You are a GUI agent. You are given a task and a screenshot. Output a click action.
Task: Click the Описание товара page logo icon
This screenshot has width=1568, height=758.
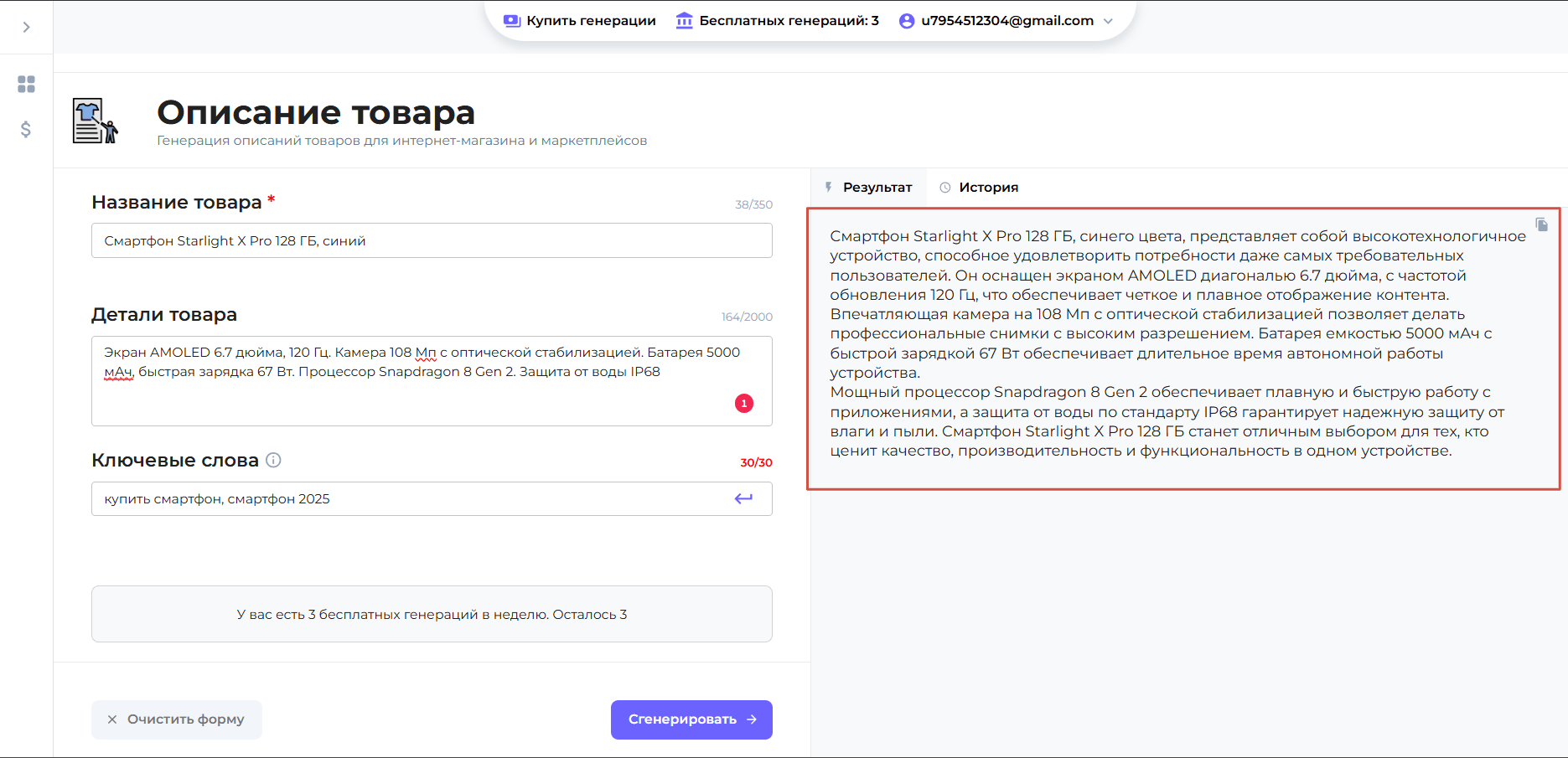(x=95, y=121)
